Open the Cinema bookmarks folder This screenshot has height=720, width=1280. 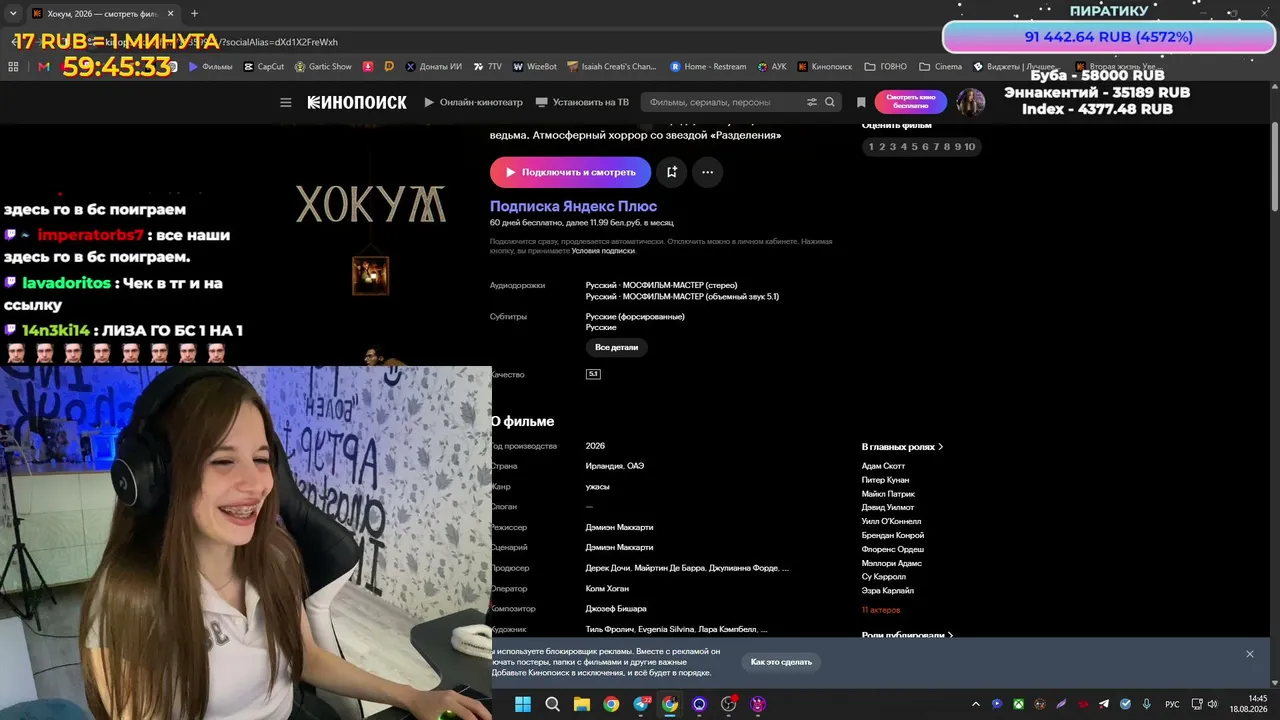click(x=941, y=67)
